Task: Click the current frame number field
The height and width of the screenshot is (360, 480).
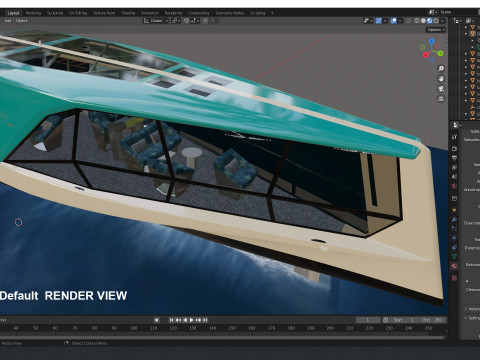Action: pos(368,320)
